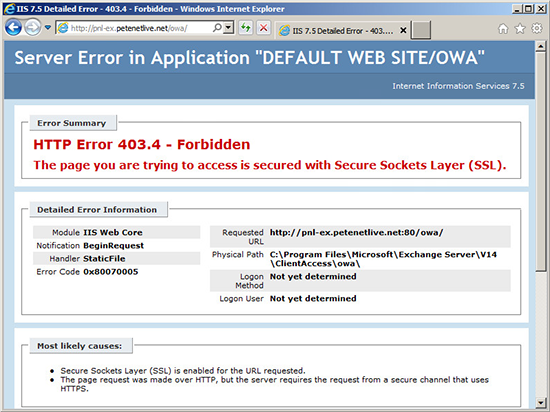Click the SSL secured page message in red
550x412 pixels.
tap(270, 165)
